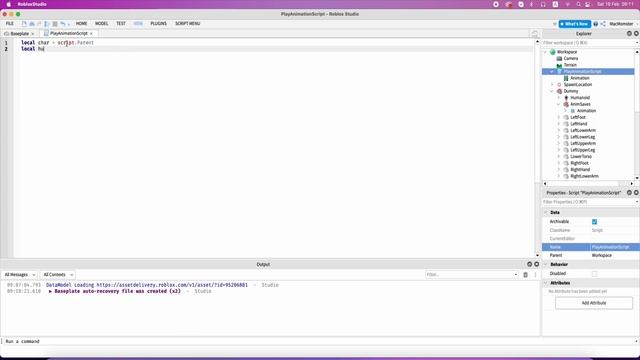This screenshot has width=640, height=360.
Task: Select Animation under AnimSaves
Action: click(x=586, y=111)
